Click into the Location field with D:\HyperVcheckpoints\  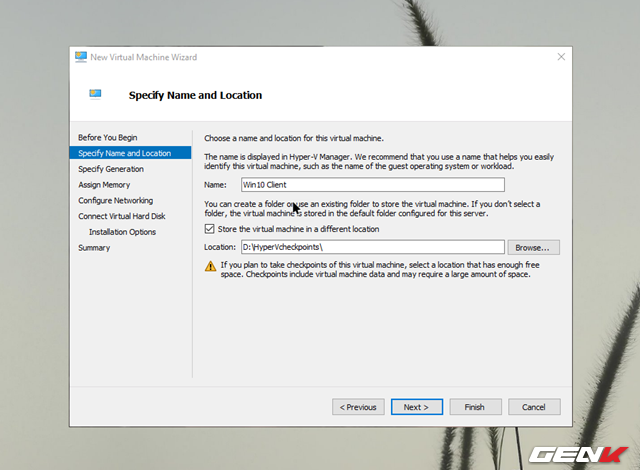tap(373, 247)
